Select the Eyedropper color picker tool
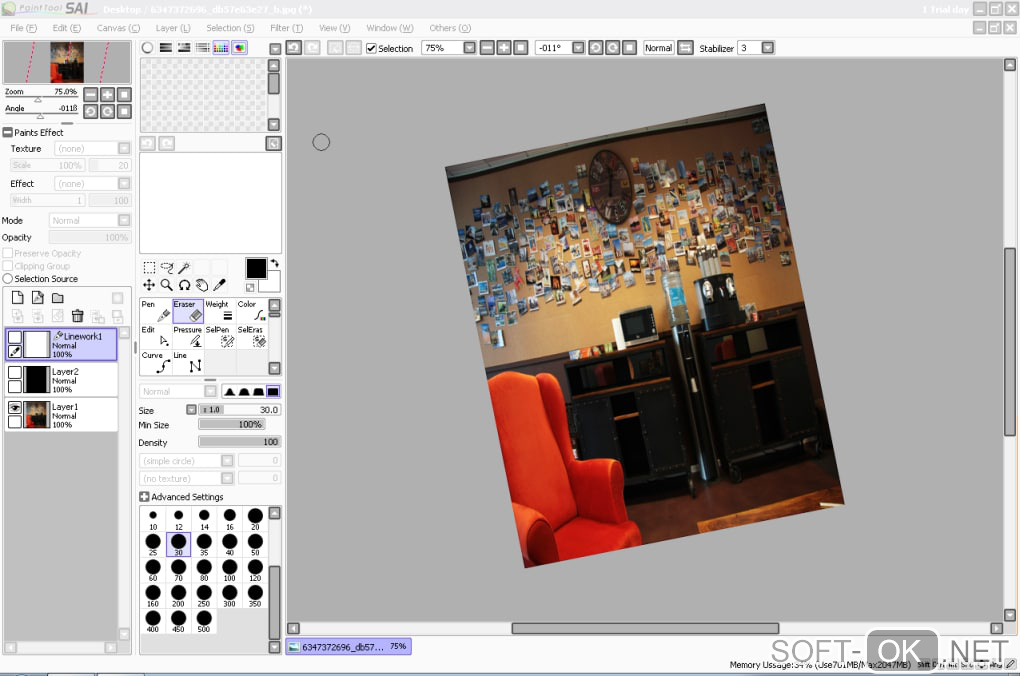 (220, 285)
